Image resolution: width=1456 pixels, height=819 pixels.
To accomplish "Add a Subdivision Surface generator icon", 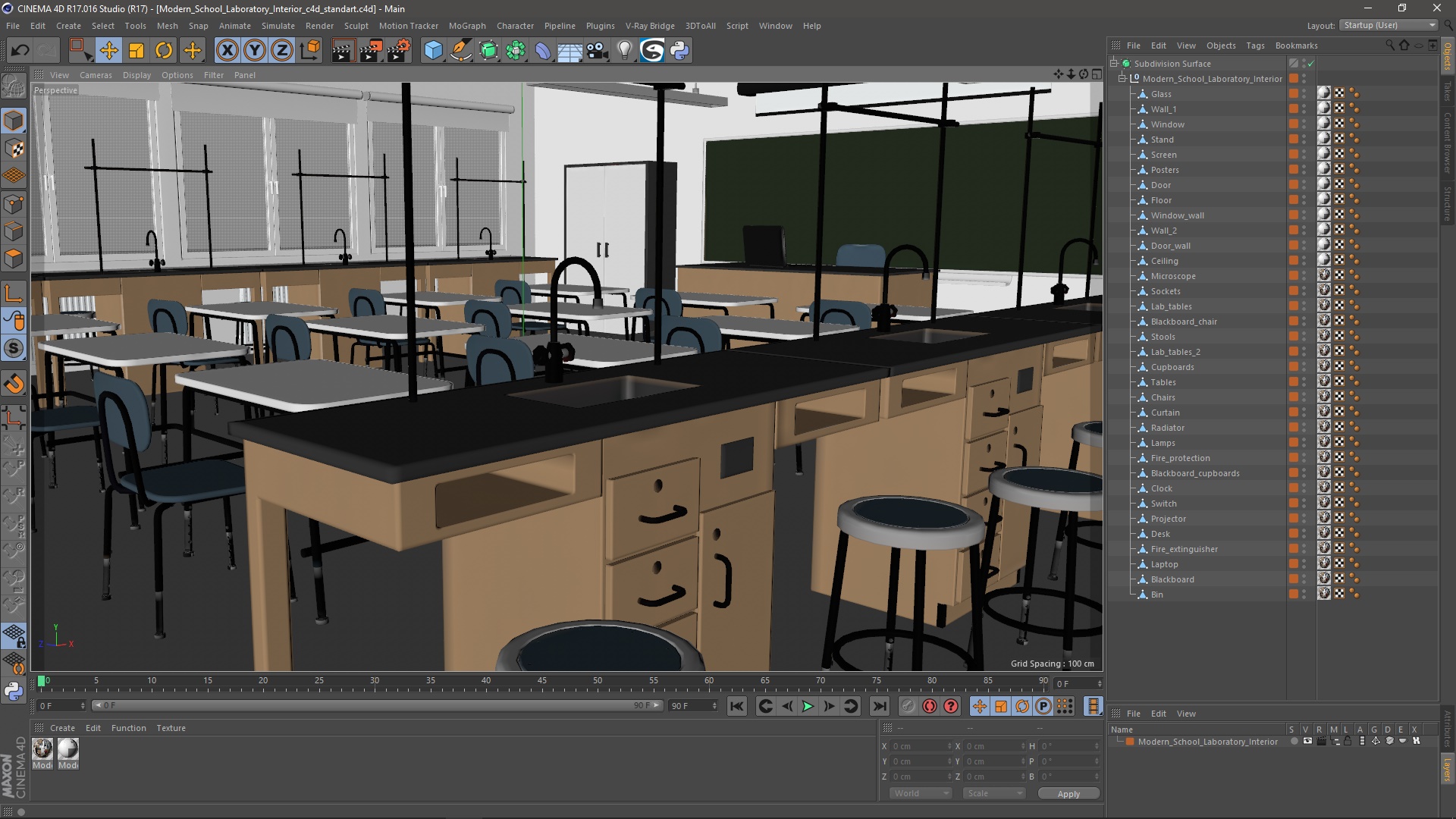I will [488, 51].
